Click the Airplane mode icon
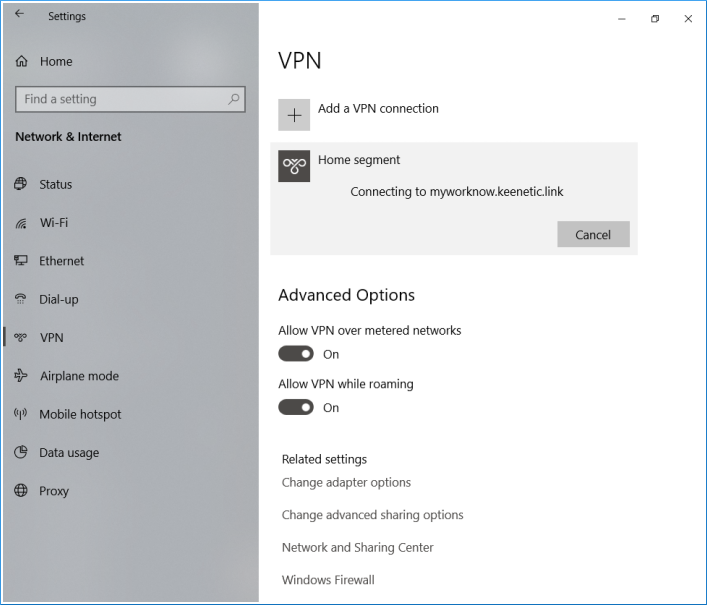 point(21,376)
